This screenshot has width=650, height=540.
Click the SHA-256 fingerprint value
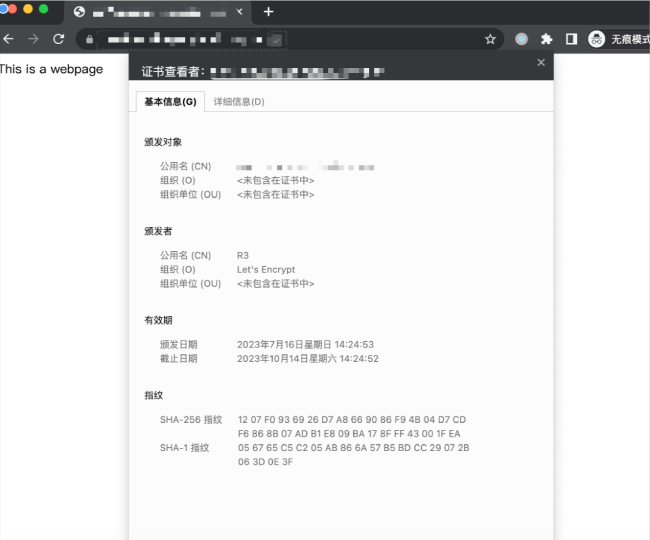coord(351,426)
